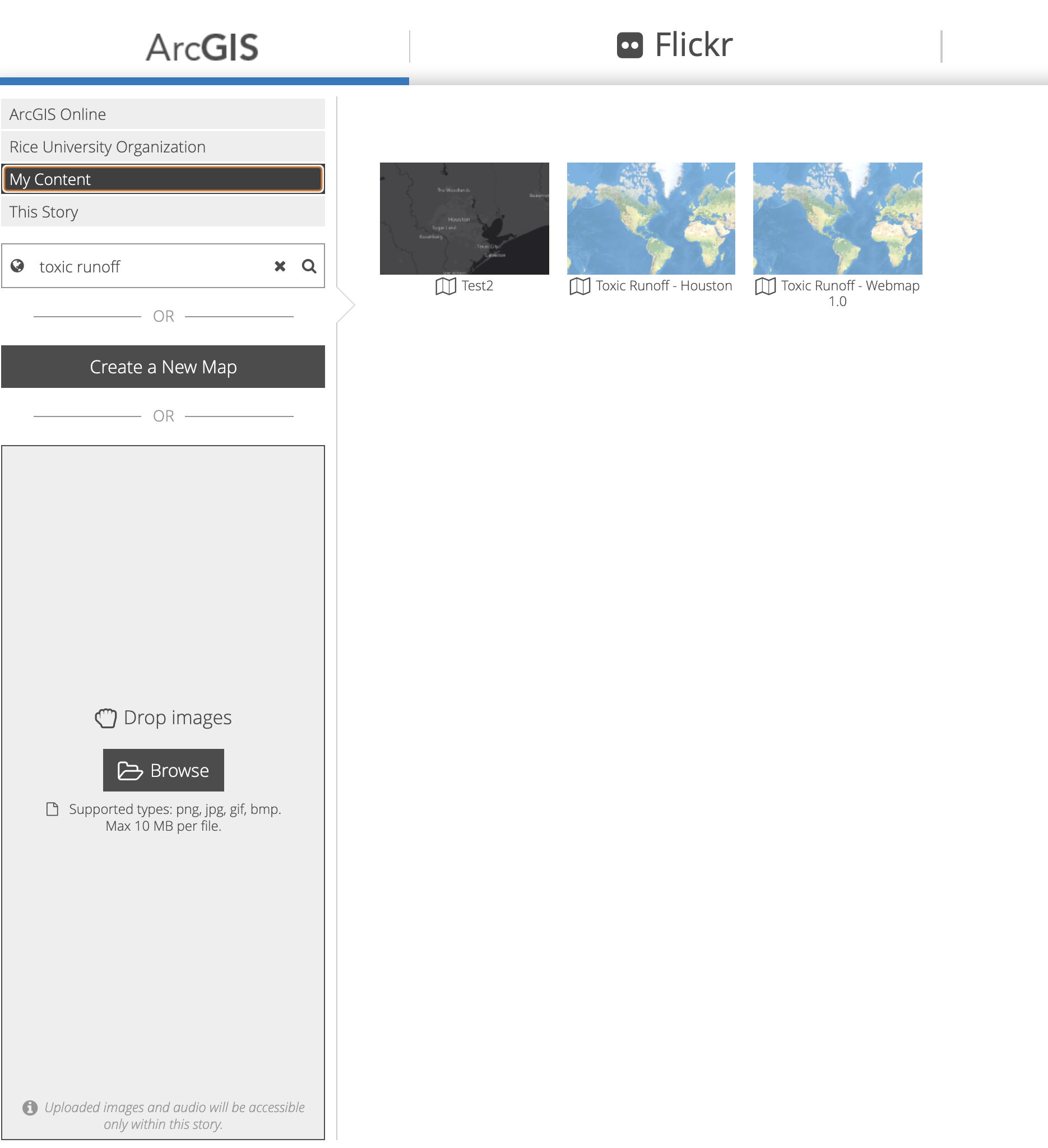1048x1148 pixels.
Task: Click the hand icon beside Drop images
Action: [106, 718]
